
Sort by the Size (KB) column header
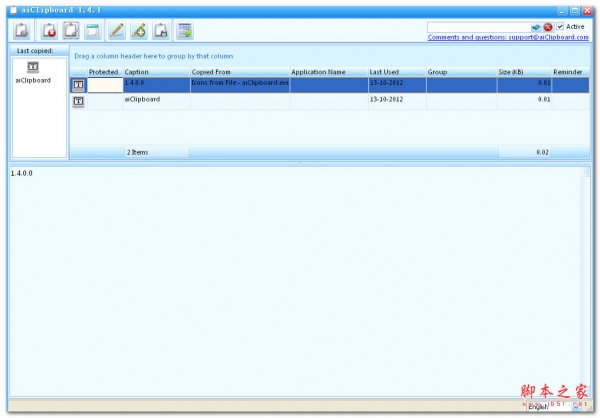pos(524,72)
